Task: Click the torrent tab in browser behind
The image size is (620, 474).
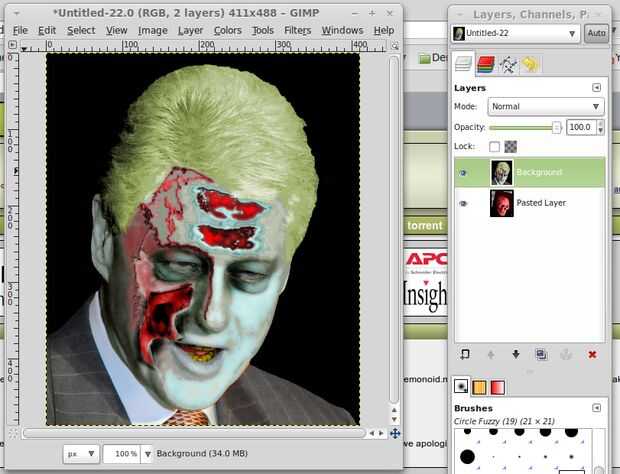Action: point(425,226)
